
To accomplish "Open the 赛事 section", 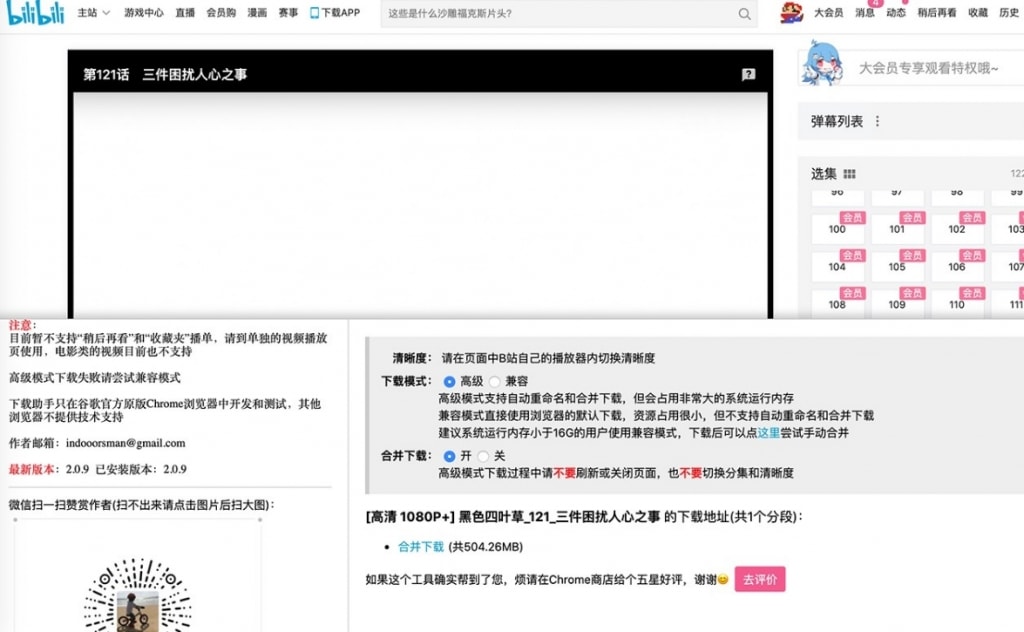I will [288, 12].
